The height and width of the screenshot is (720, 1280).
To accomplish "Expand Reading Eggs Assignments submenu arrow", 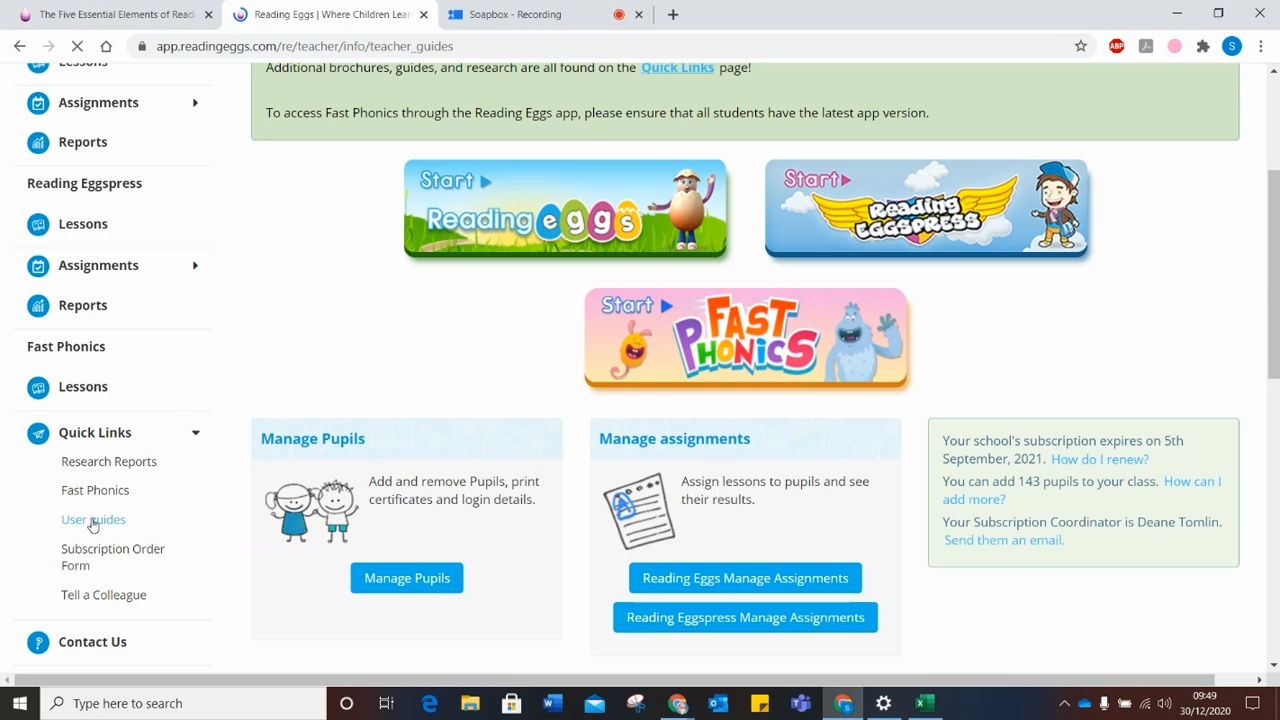I will 195,103.
